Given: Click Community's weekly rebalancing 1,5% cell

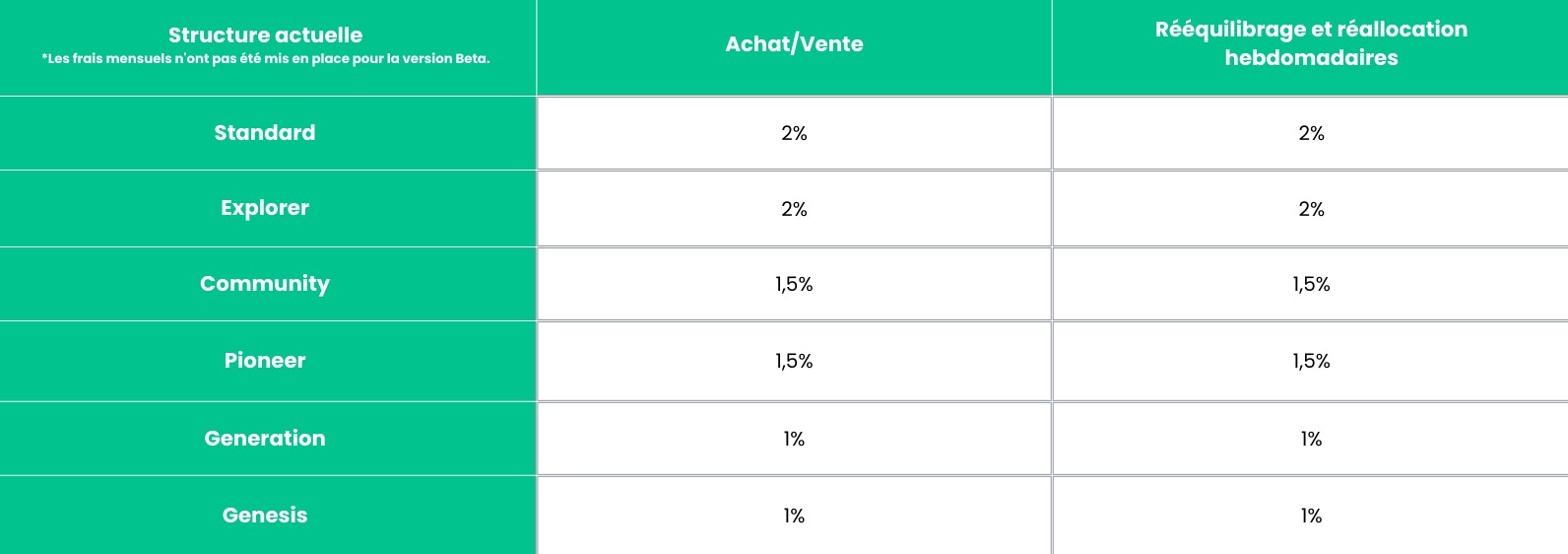Looking at the screenshot, I should (x=1311, y=285).
